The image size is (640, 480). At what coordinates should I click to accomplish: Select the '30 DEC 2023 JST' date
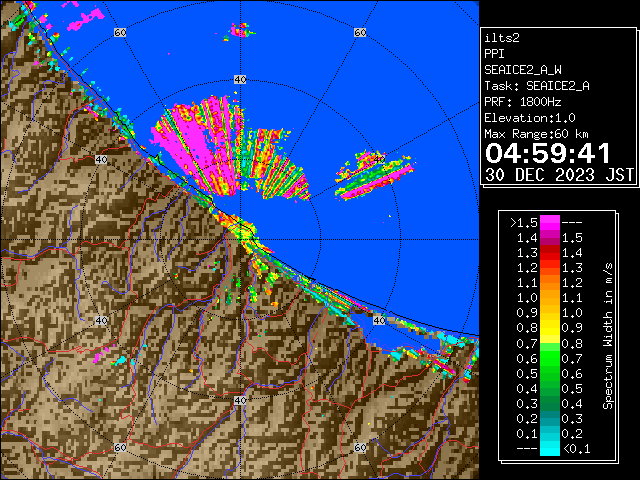pos(559,175)
